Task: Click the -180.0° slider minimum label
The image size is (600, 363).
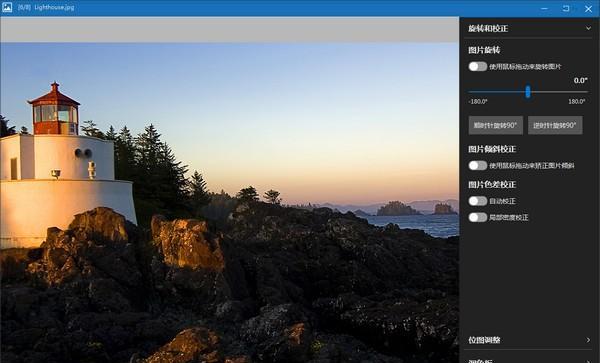Action: coord(478,102)
